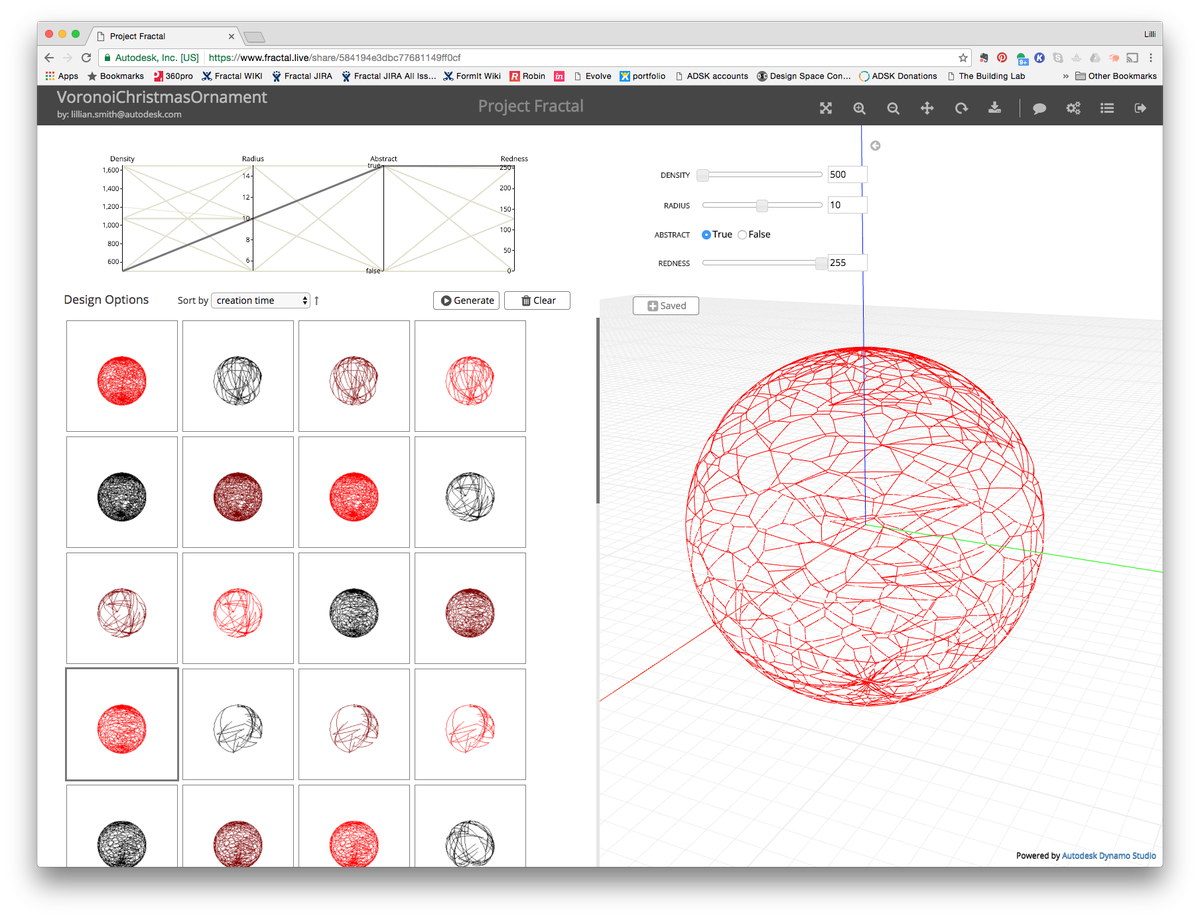Click the Saved button
This screenshot has width=1200, height=920.
coord(666,305)
